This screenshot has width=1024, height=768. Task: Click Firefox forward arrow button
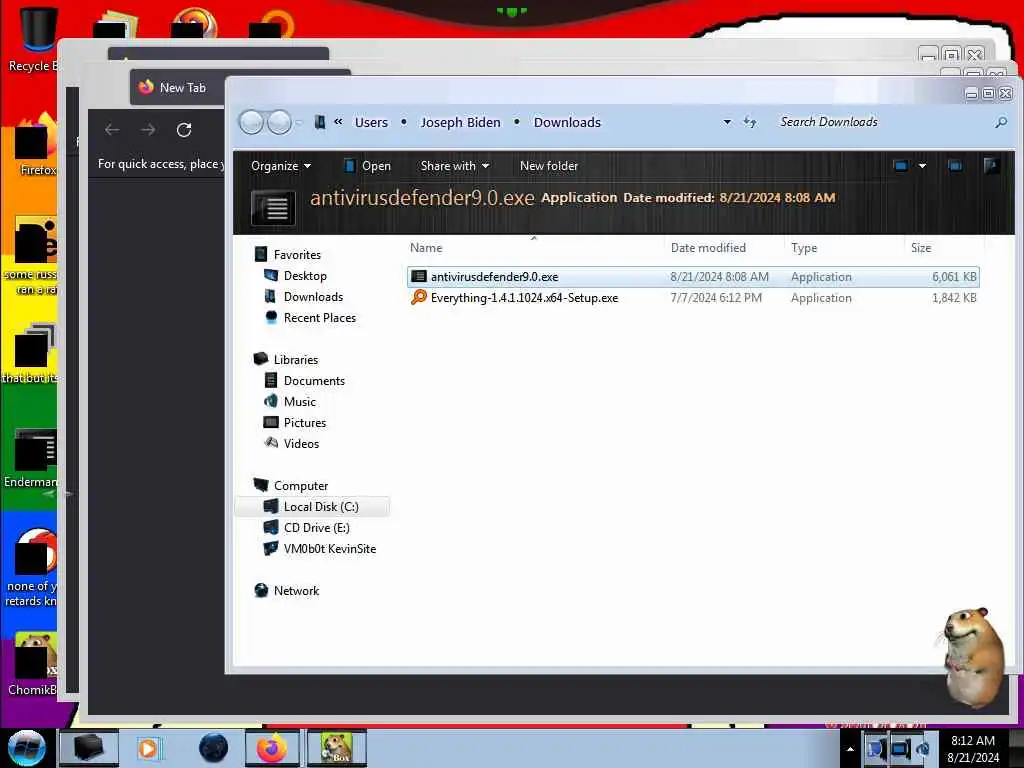coord(148,130)
